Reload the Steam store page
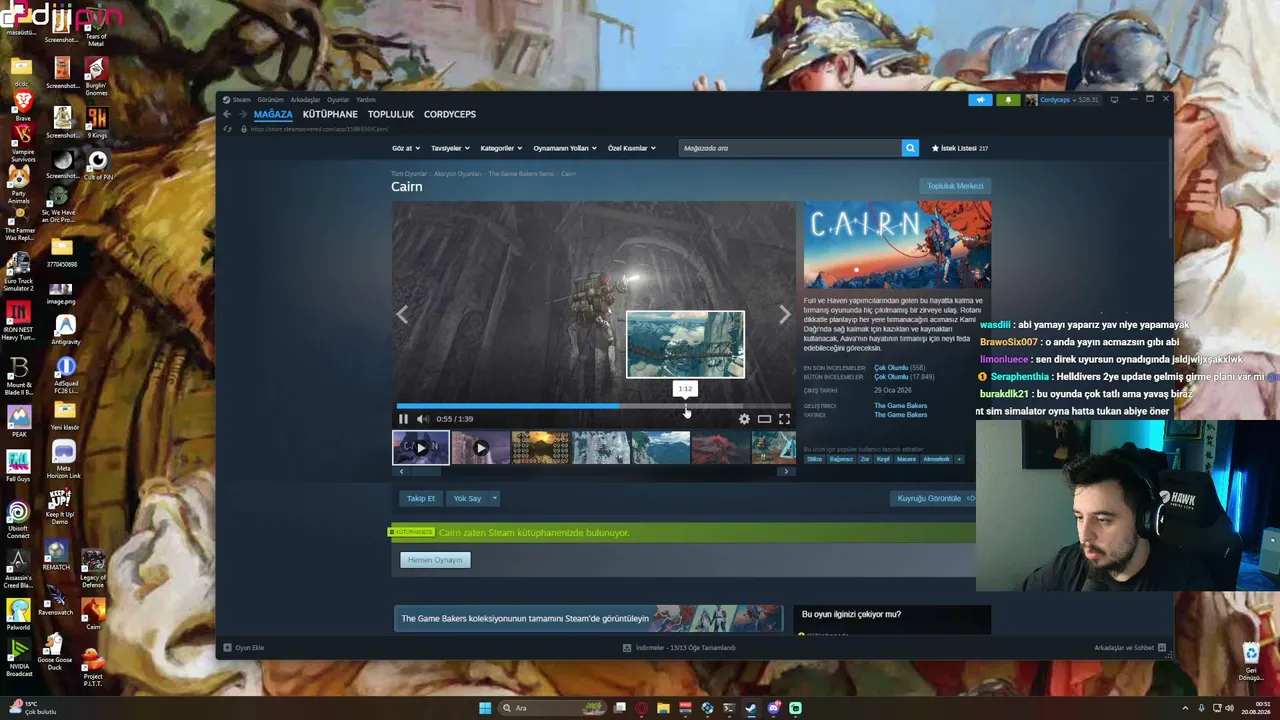This screenshot has height=720, width=1280. 227,129
